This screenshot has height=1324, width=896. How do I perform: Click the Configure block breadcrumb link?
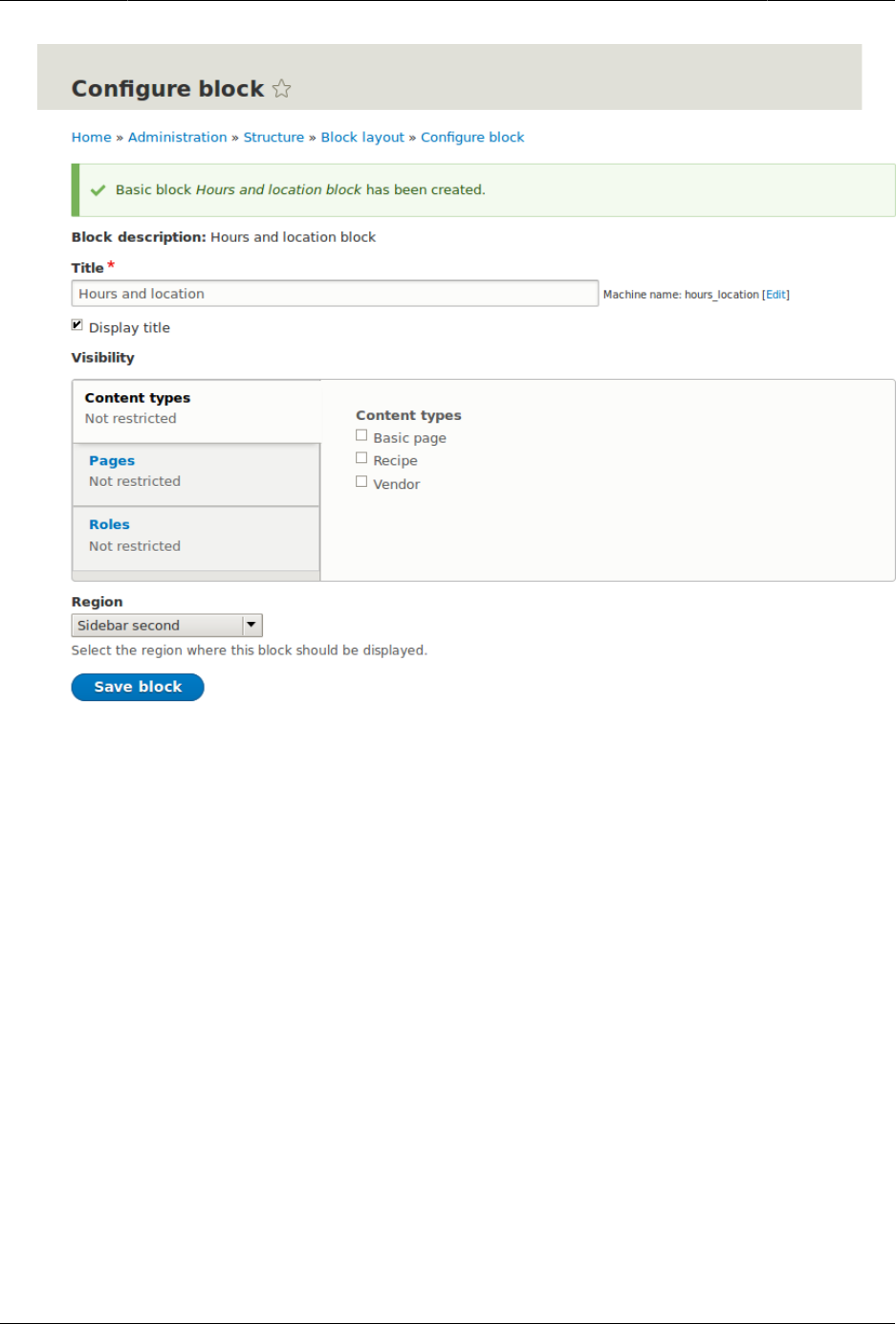point(472,138)
